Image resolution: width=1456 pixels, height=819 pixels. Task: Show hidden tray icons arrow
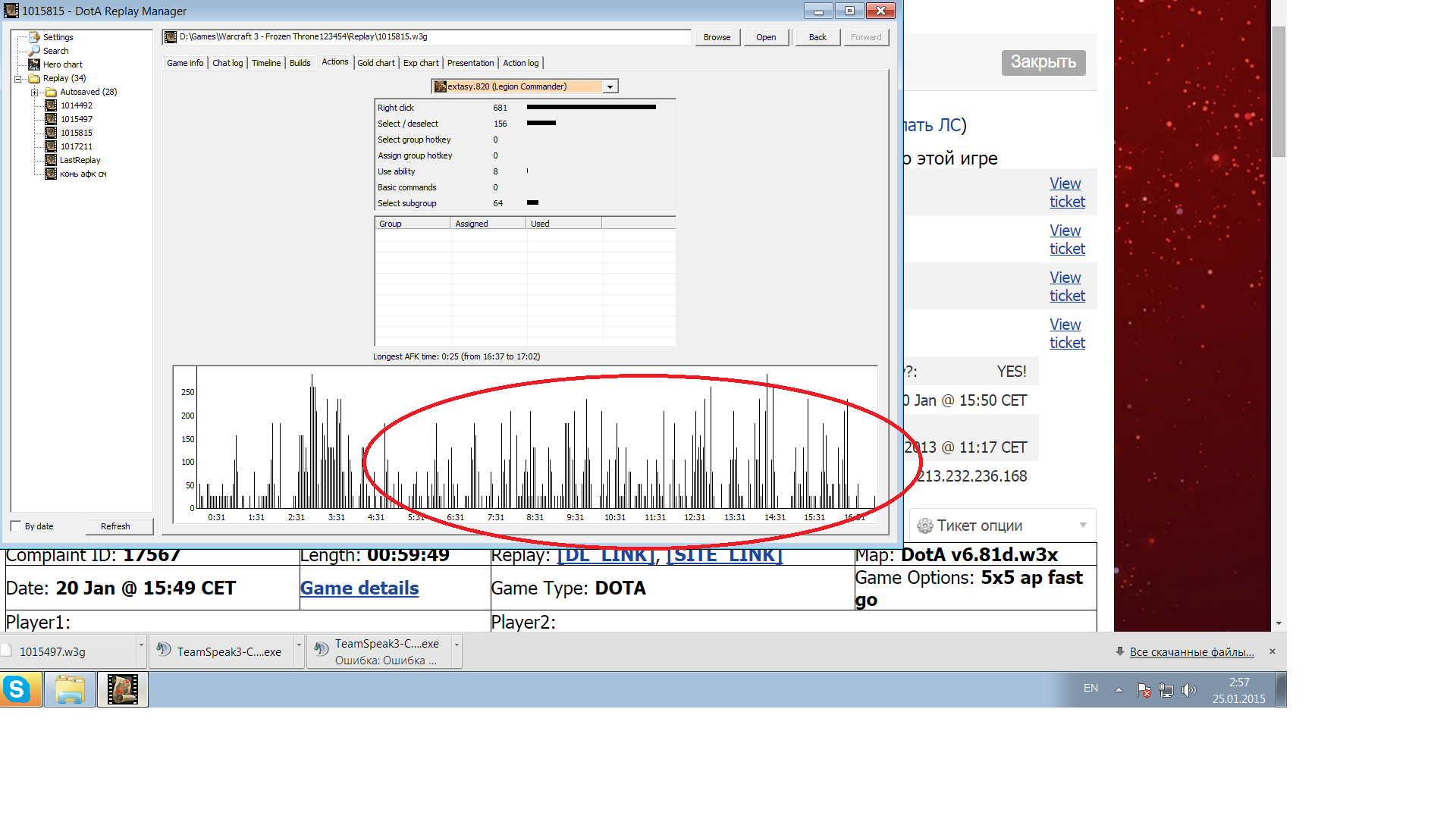(x=1119, y=690)
